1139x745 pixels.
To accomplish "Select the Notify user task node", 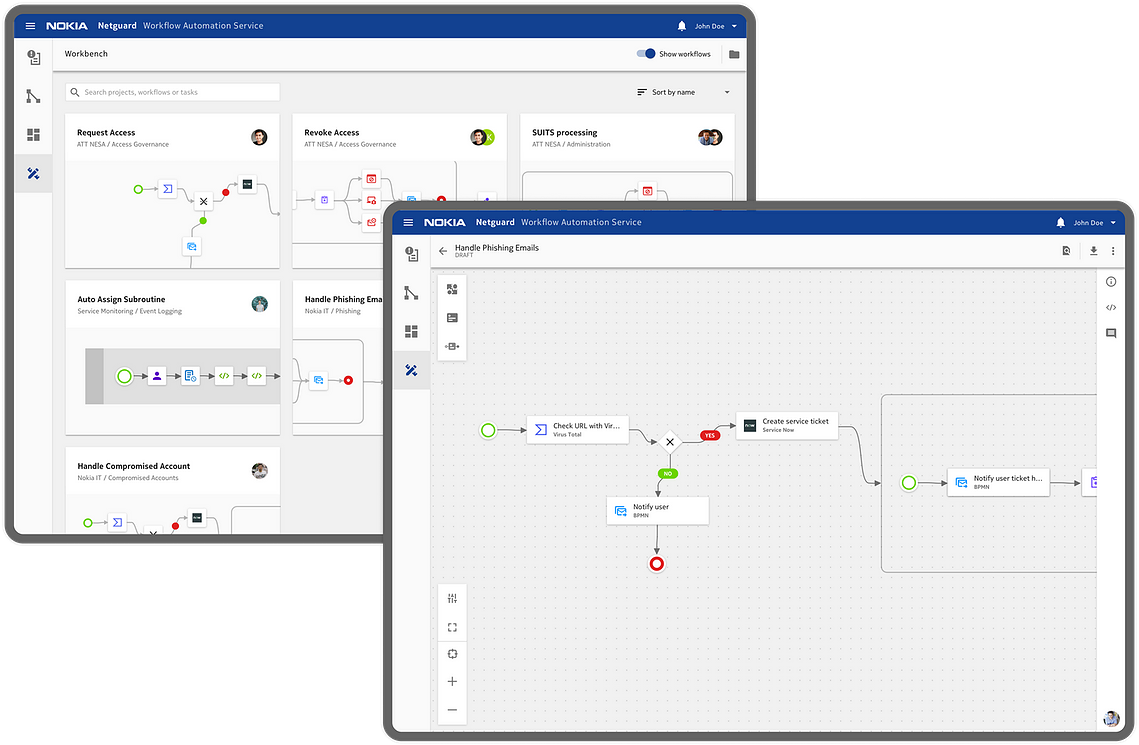I will coord(657,510).
